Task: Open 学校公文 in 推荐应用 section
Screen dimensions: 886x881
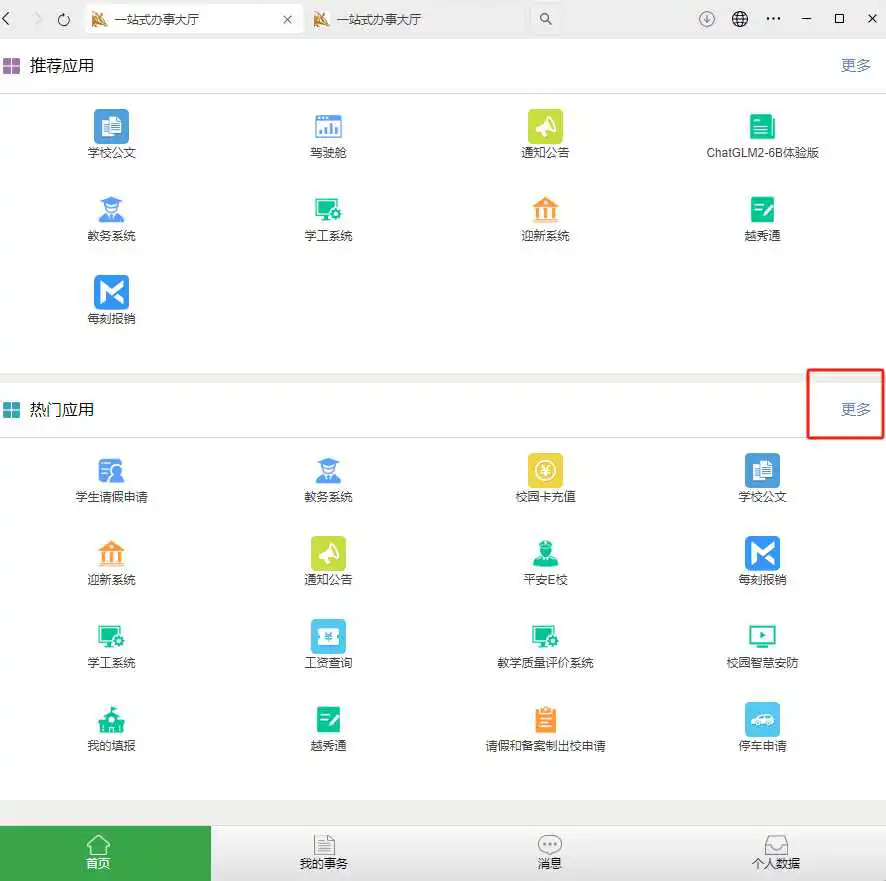Action: (111, 134)
